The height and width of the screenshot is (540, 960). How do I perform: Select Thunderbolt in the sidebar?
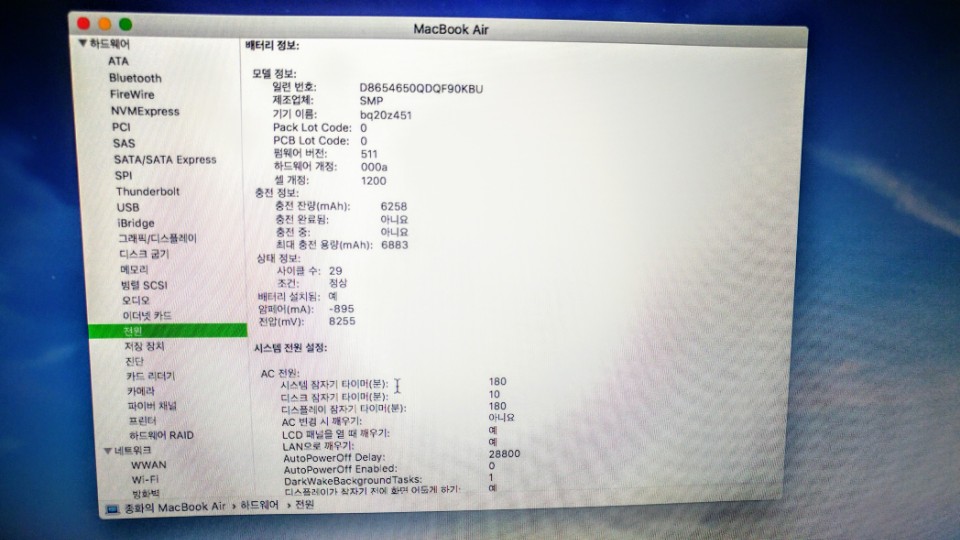pyautogui.click(x=147, y=191)
